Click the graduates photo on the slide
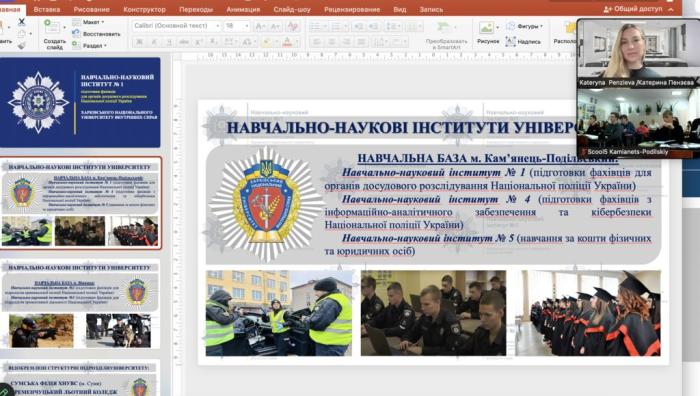 coord(588,313)
